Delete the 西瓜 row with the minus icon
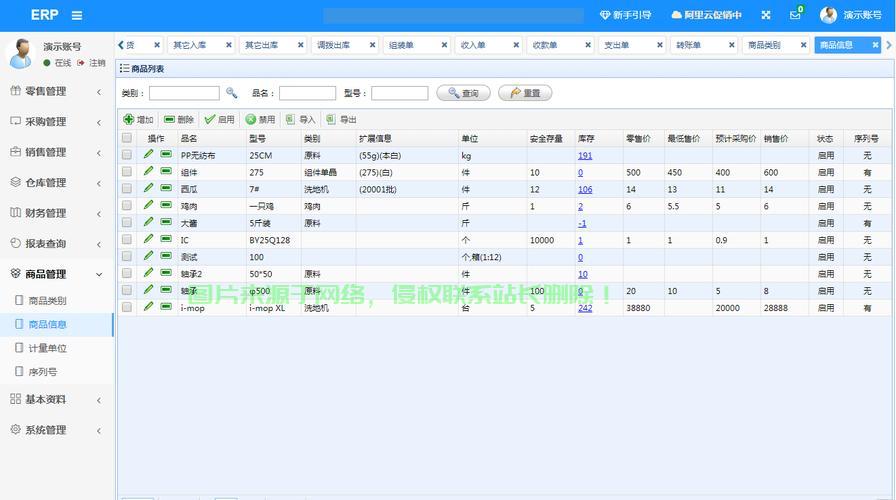The height and width of the screenshot is (500, 896). [x=166, y=188]
